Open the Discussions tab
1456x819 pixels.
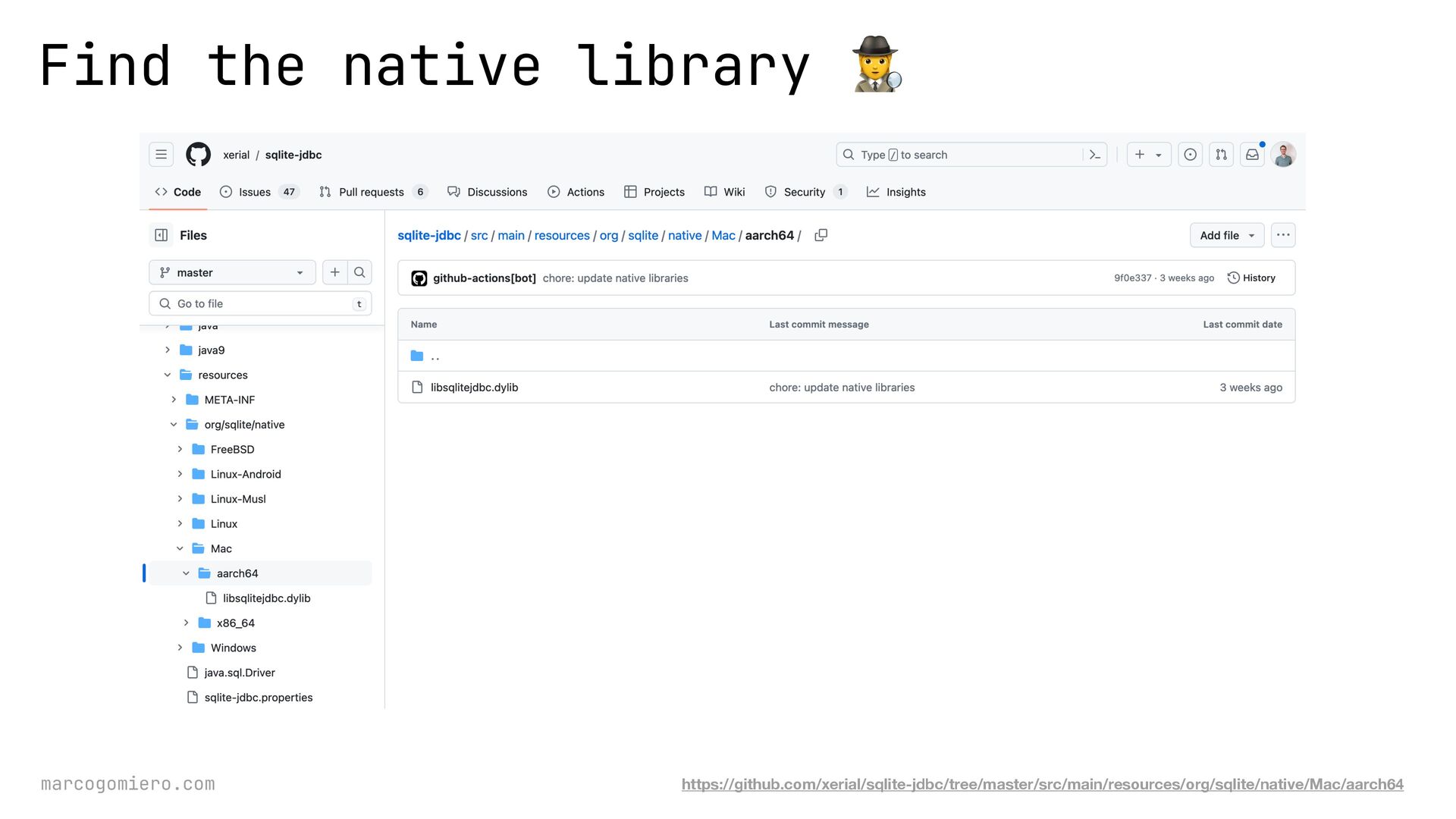tap(488, 192)
